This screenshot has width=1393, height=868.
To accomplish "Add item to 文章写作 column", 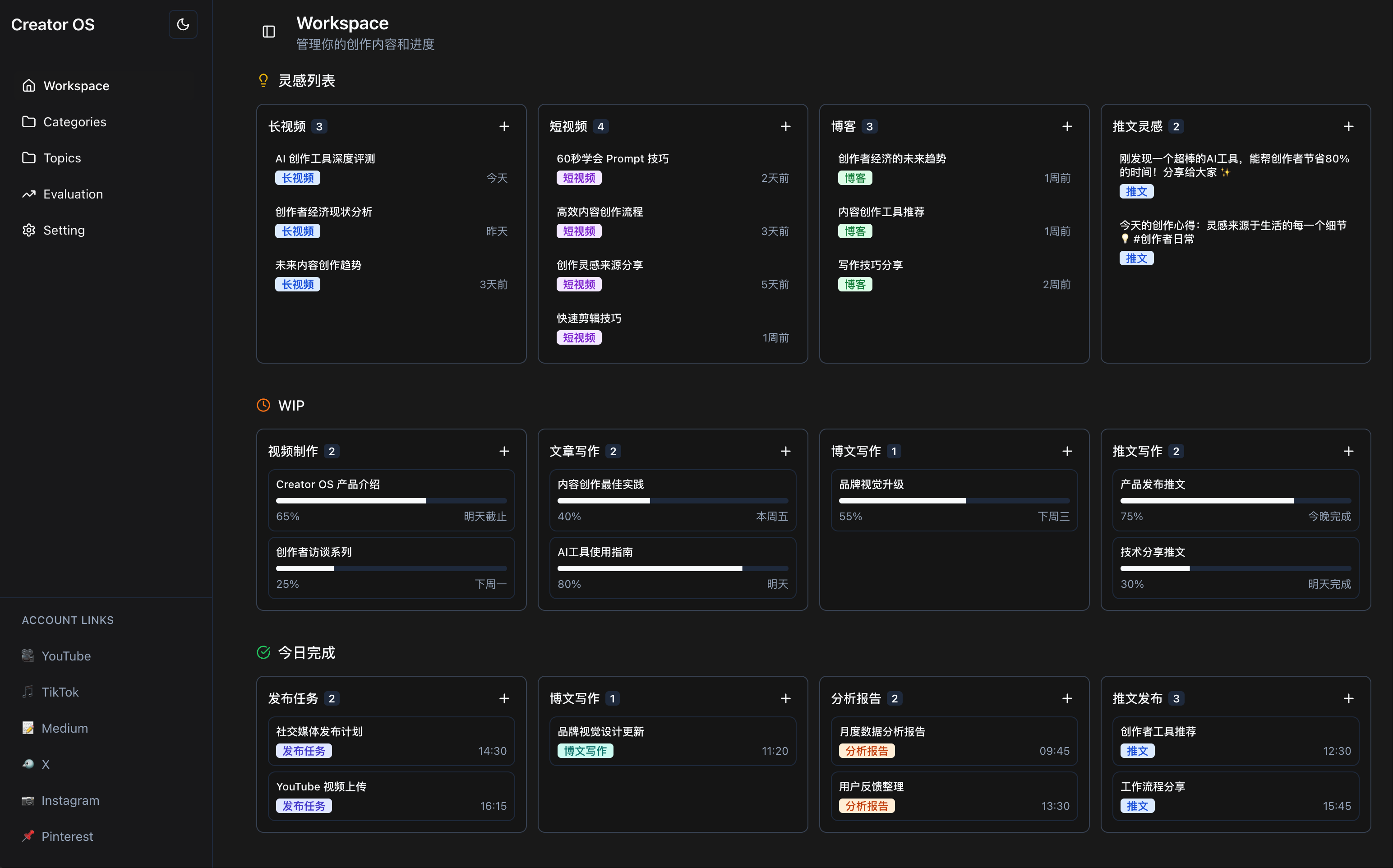I will (x=786, y=451).
